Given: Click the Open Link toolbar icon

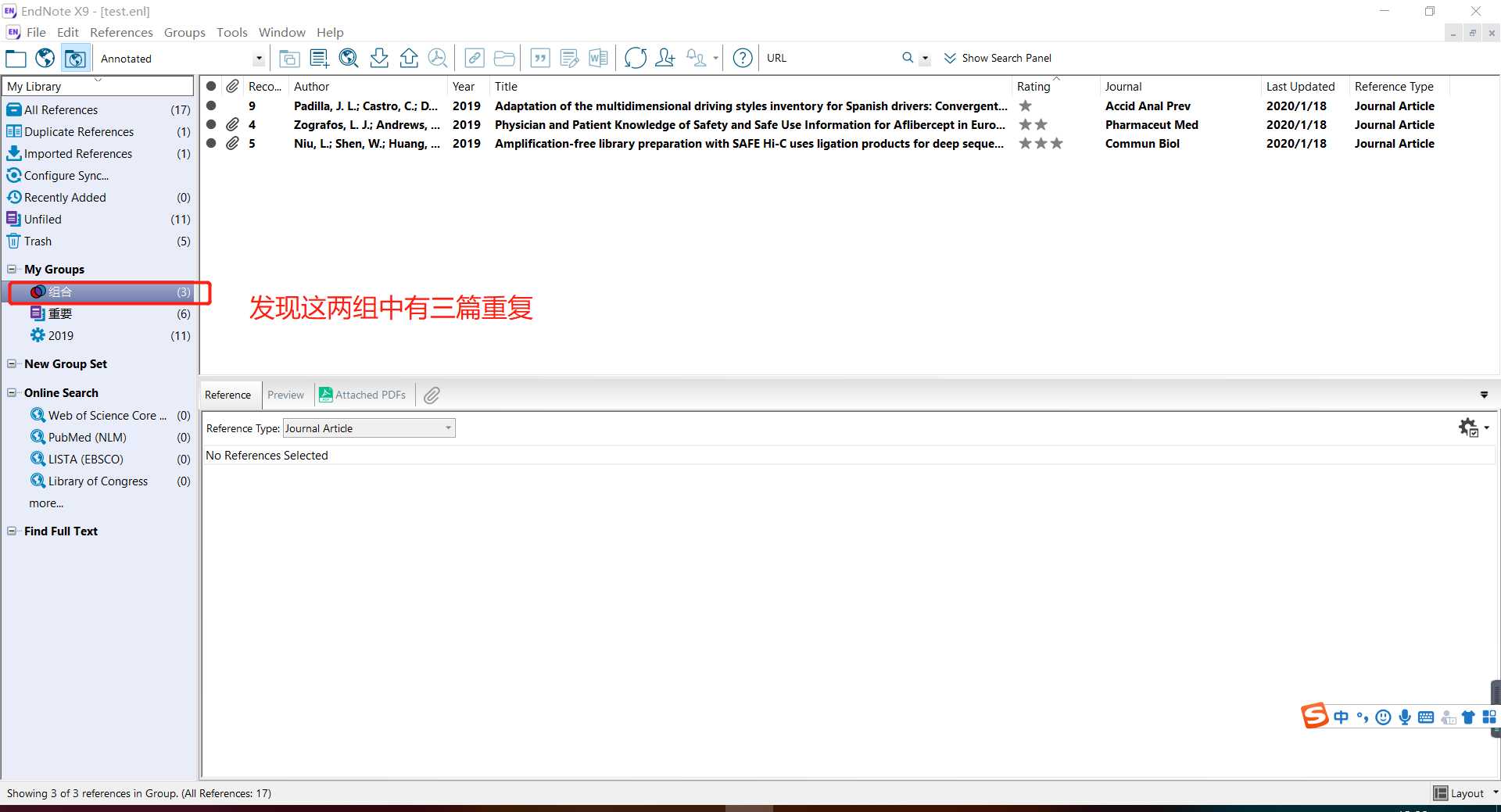Looking at the screenshot, I should coord(475,59).
